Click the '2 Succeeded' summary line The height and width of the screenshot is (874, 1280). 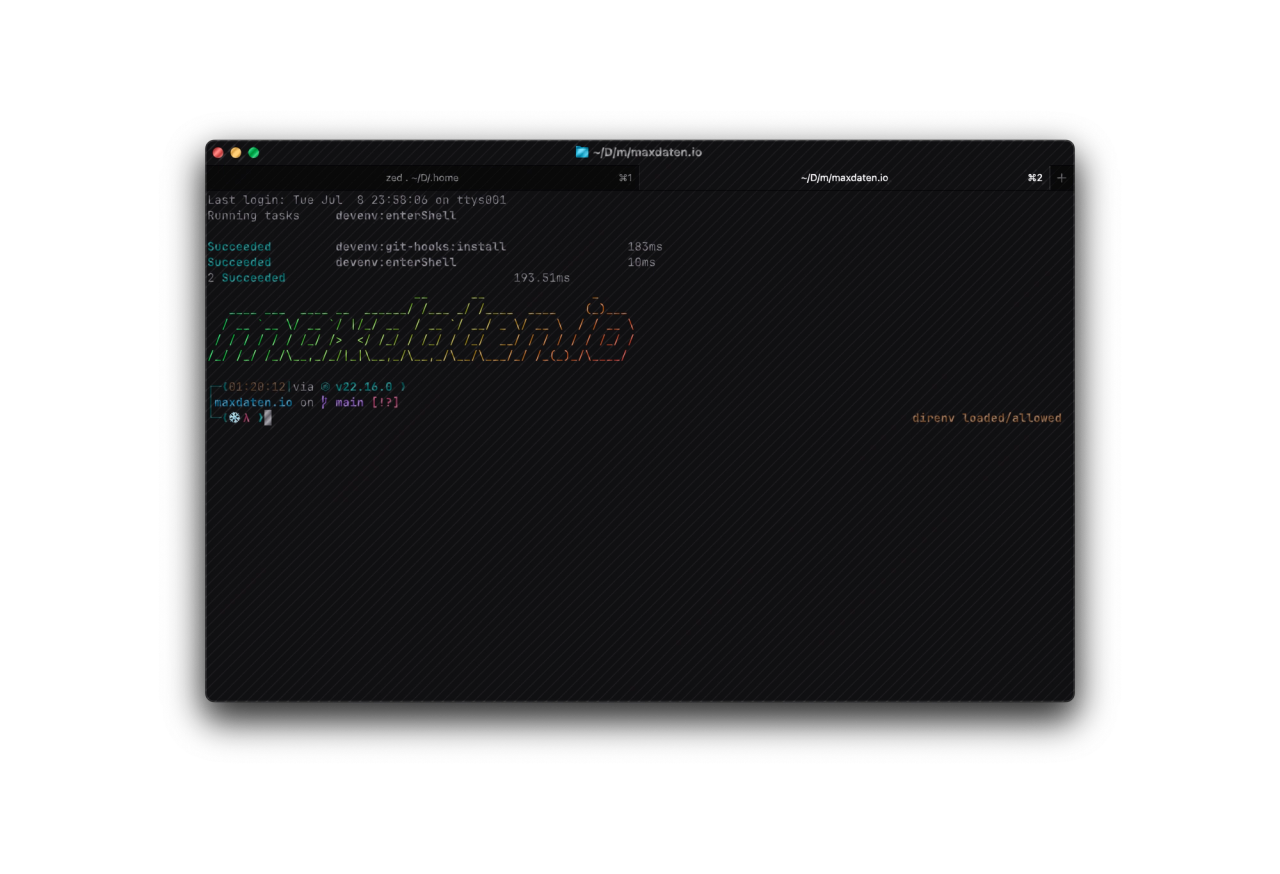246,277
